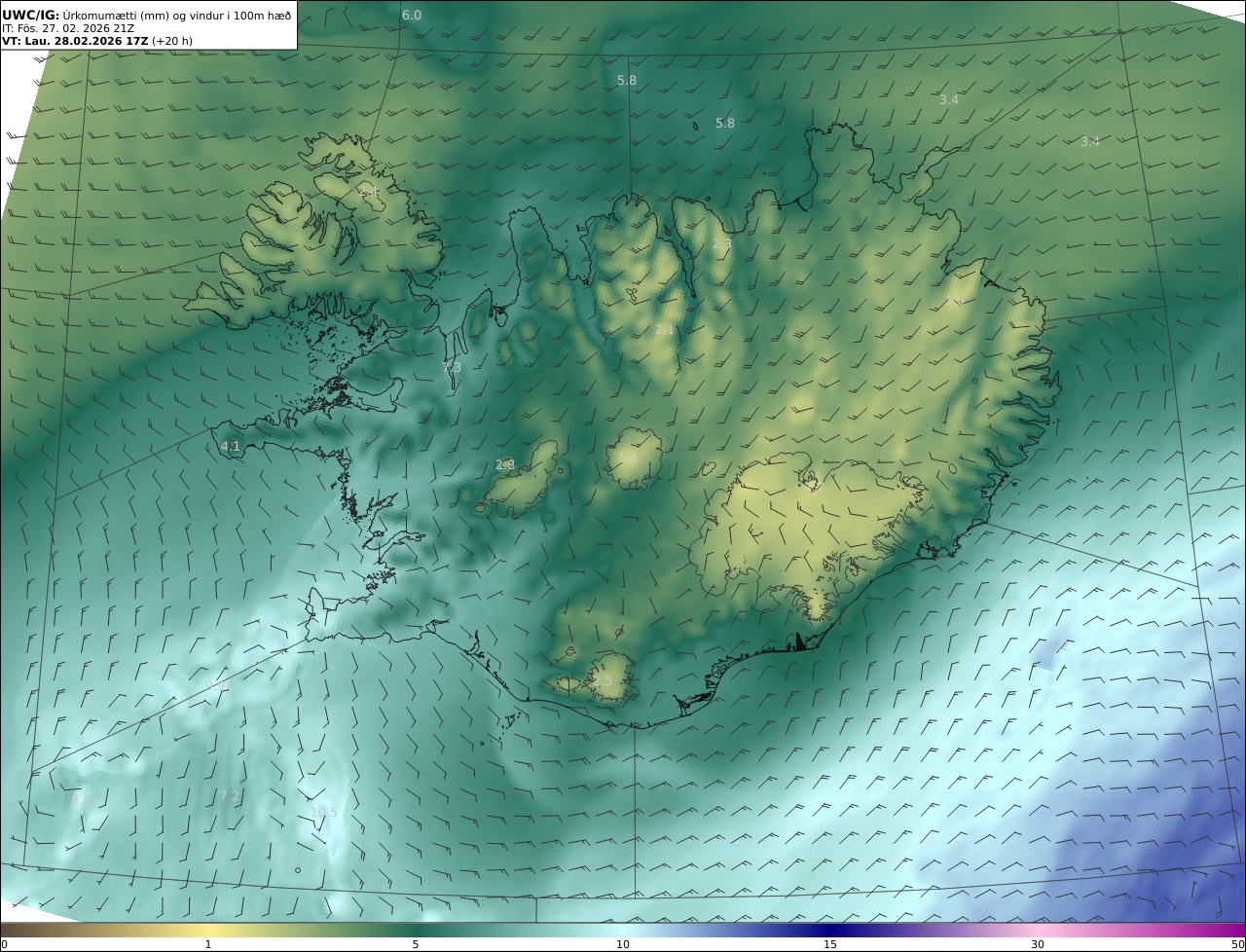Click the "15" tick label on the colorbar

(x=830, y=944)
